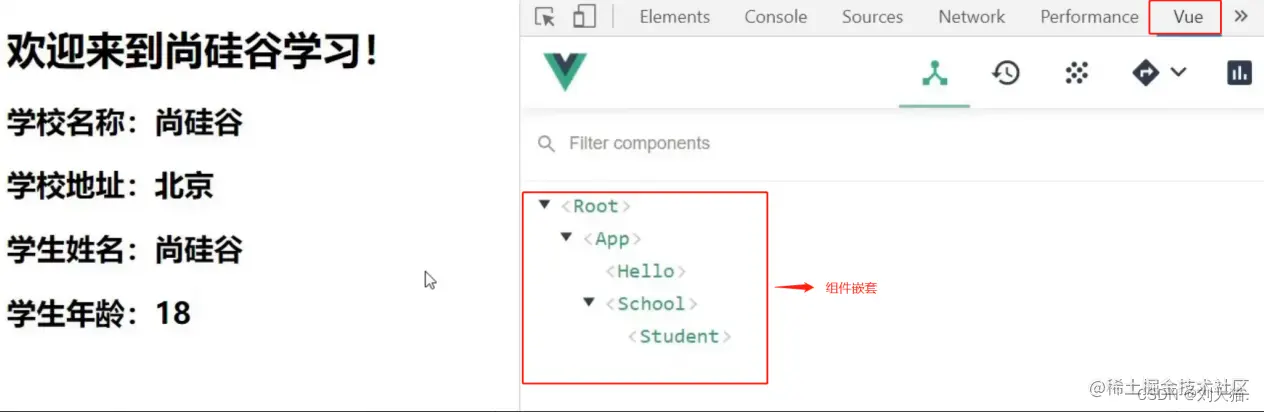This screenshot has width=1264, height=412.
Task: Collapse the Root tree node
Action: (544, 205)
